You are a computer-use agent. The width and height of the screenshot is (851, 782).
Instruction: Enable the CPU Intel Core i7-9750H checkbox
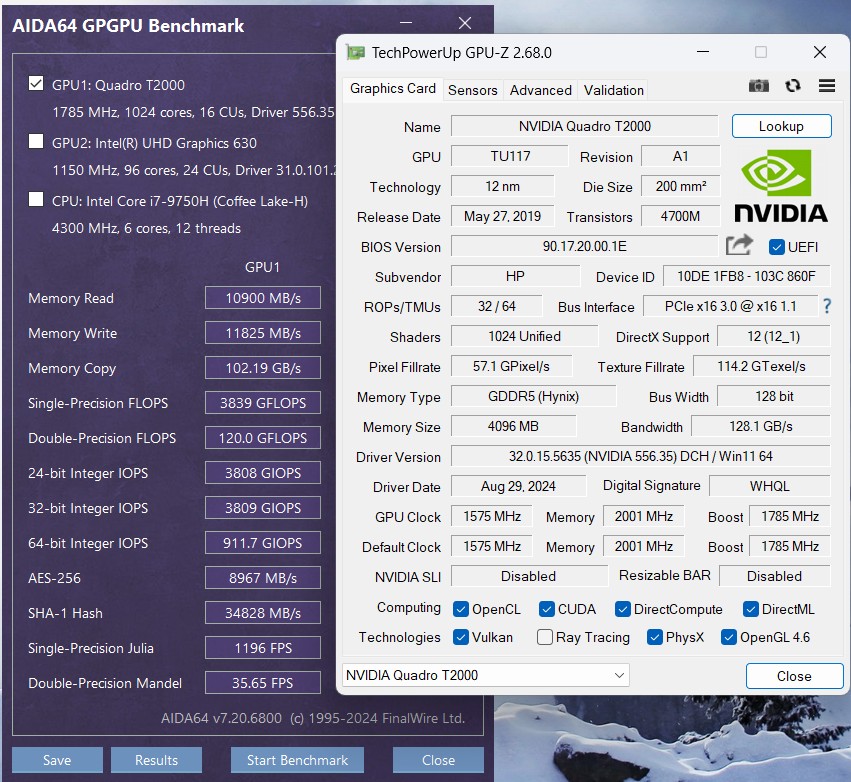(37, 199)
